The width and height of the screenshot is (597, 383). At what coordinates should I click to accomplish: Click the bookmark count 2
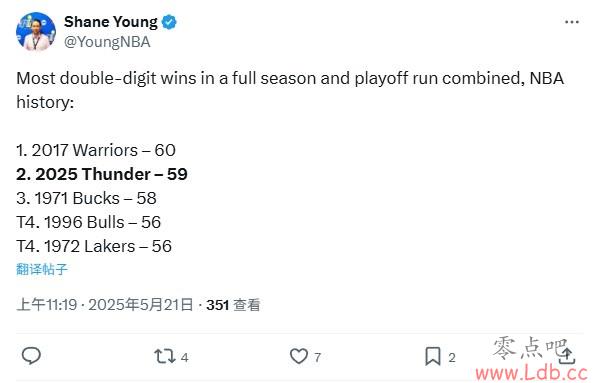452,357
